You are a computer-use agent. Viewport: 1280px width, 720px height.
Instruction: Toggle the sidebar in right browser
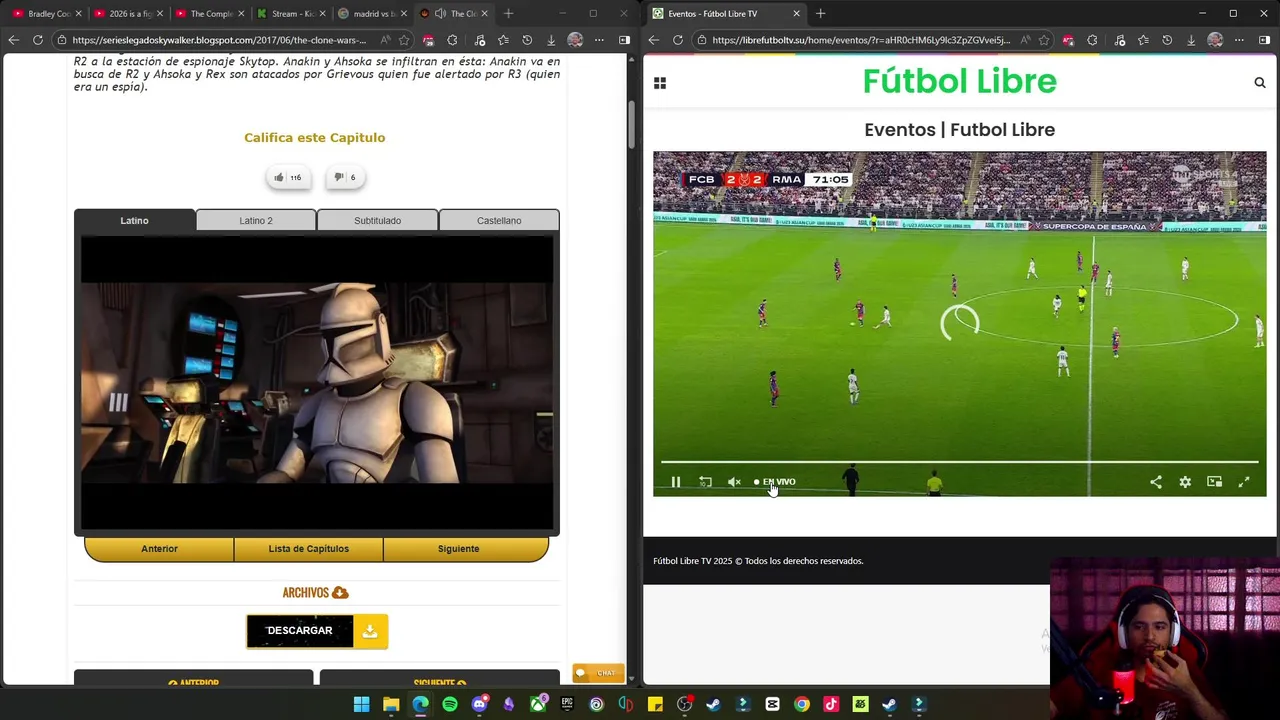coord(1264,40)
